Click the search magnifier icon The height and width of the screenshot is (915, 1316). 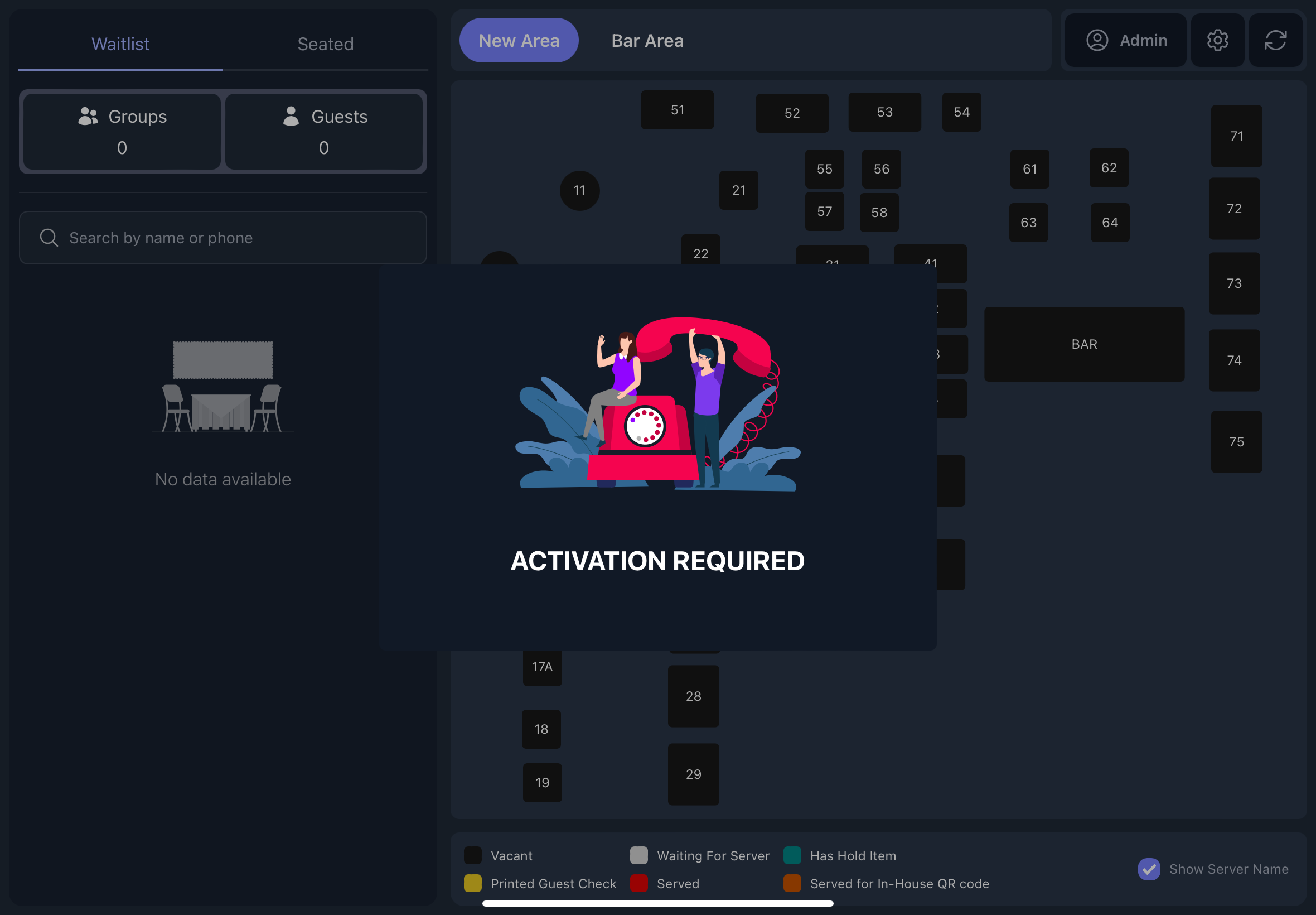tap(49, 237)
